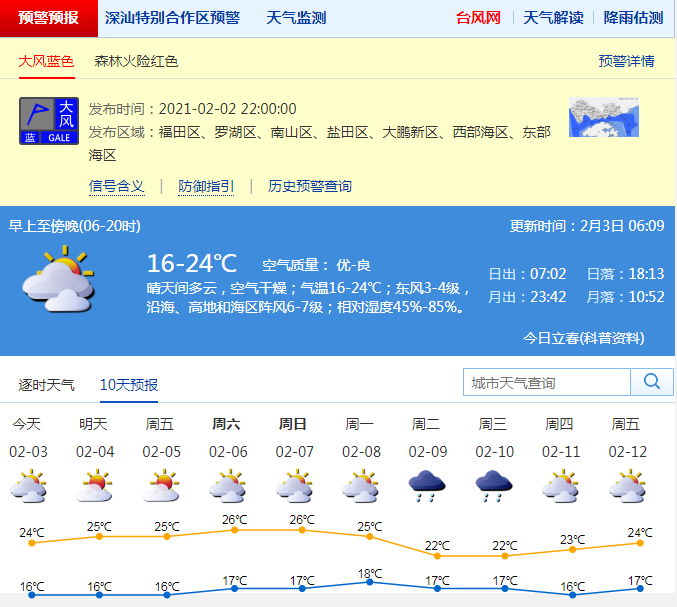This screenshot has width=677, height=607.
Task: Open the warning area map thumbnail
Action: (x=603, y=117)
